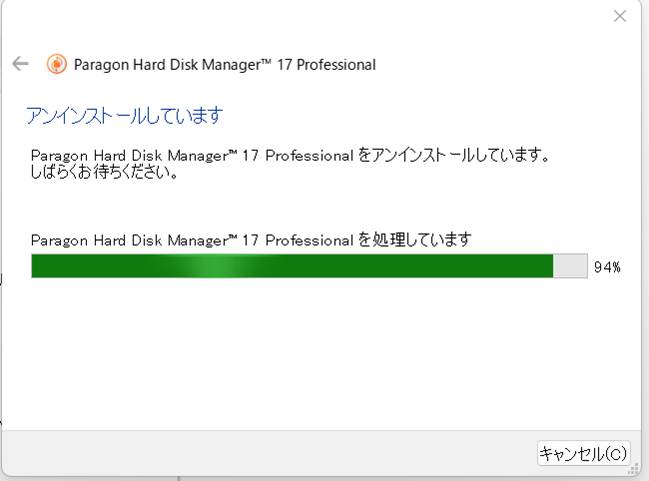This screenshot has height=481, width=649.
Task: Click the 94% progress percentage label
Action: point(607,267)
